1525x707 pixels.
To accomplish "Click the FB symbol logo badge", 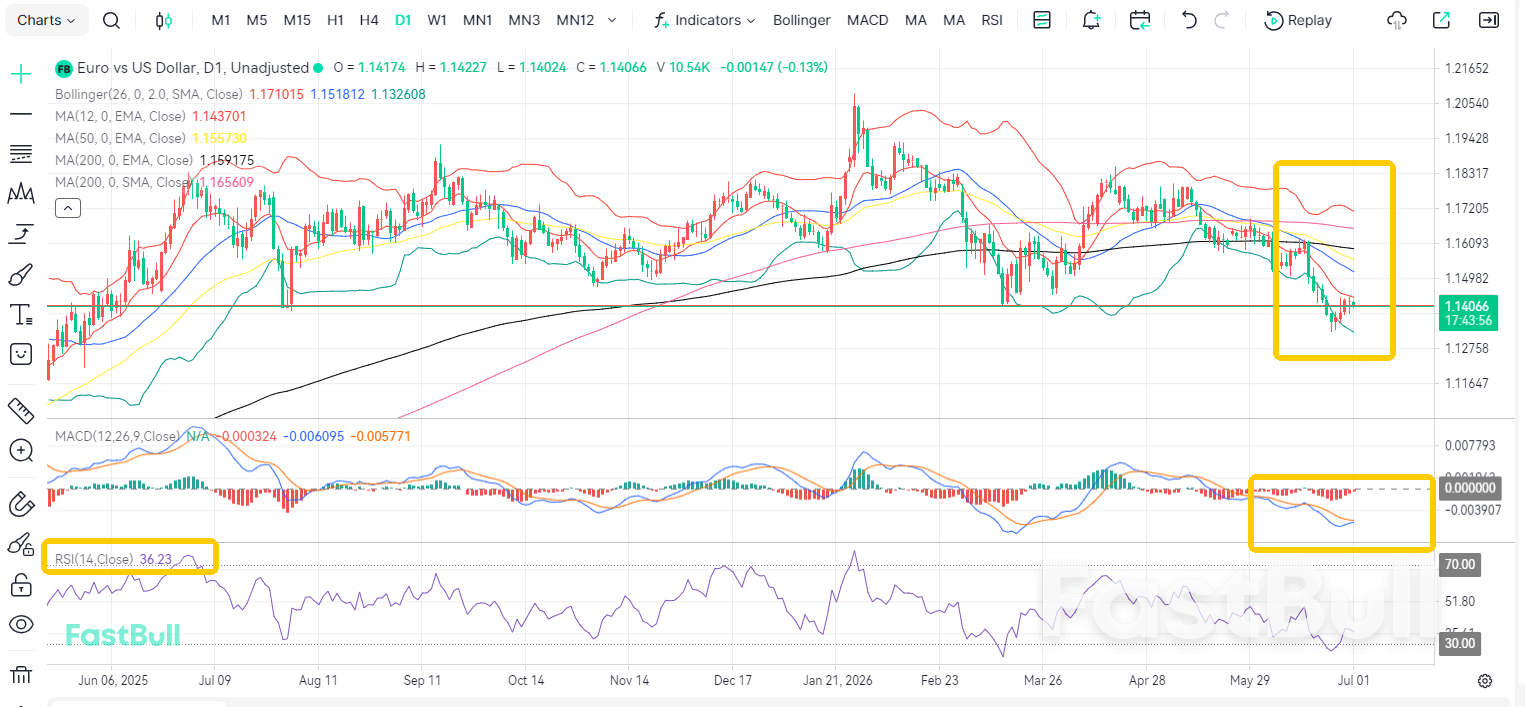I will coord(64,68).
